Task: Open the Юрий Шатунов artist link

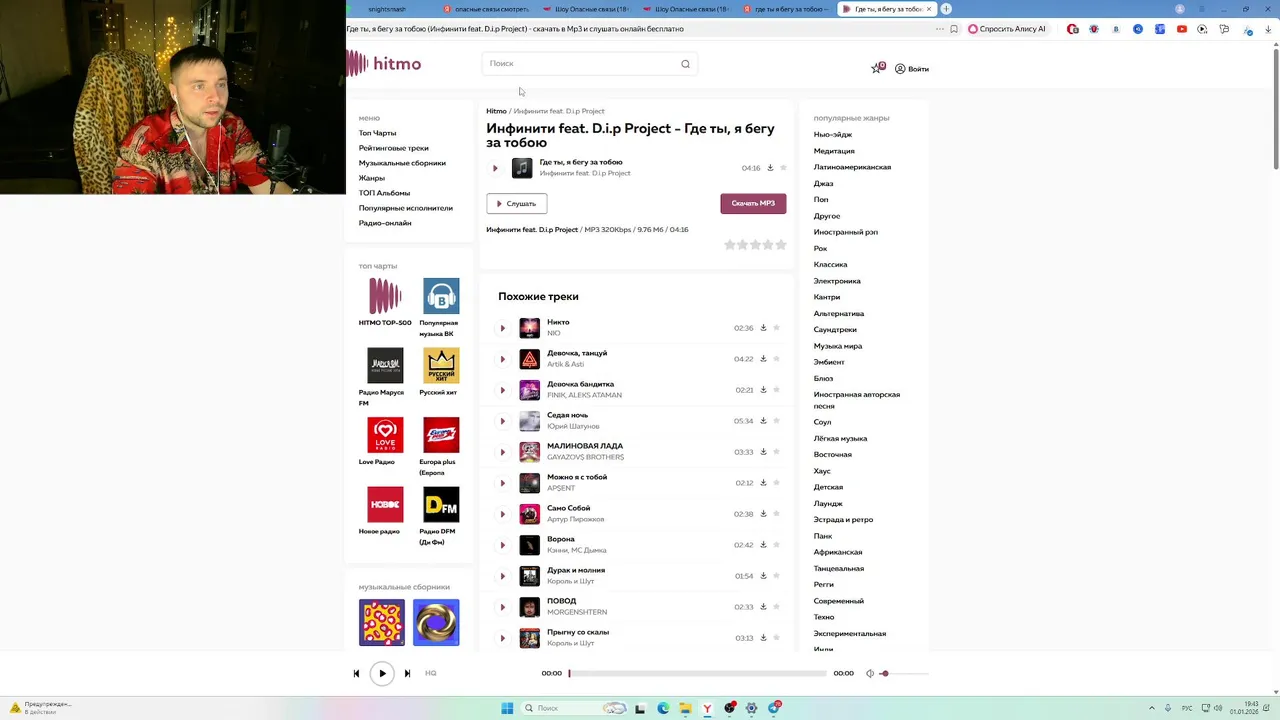Action: click(573, 426)
